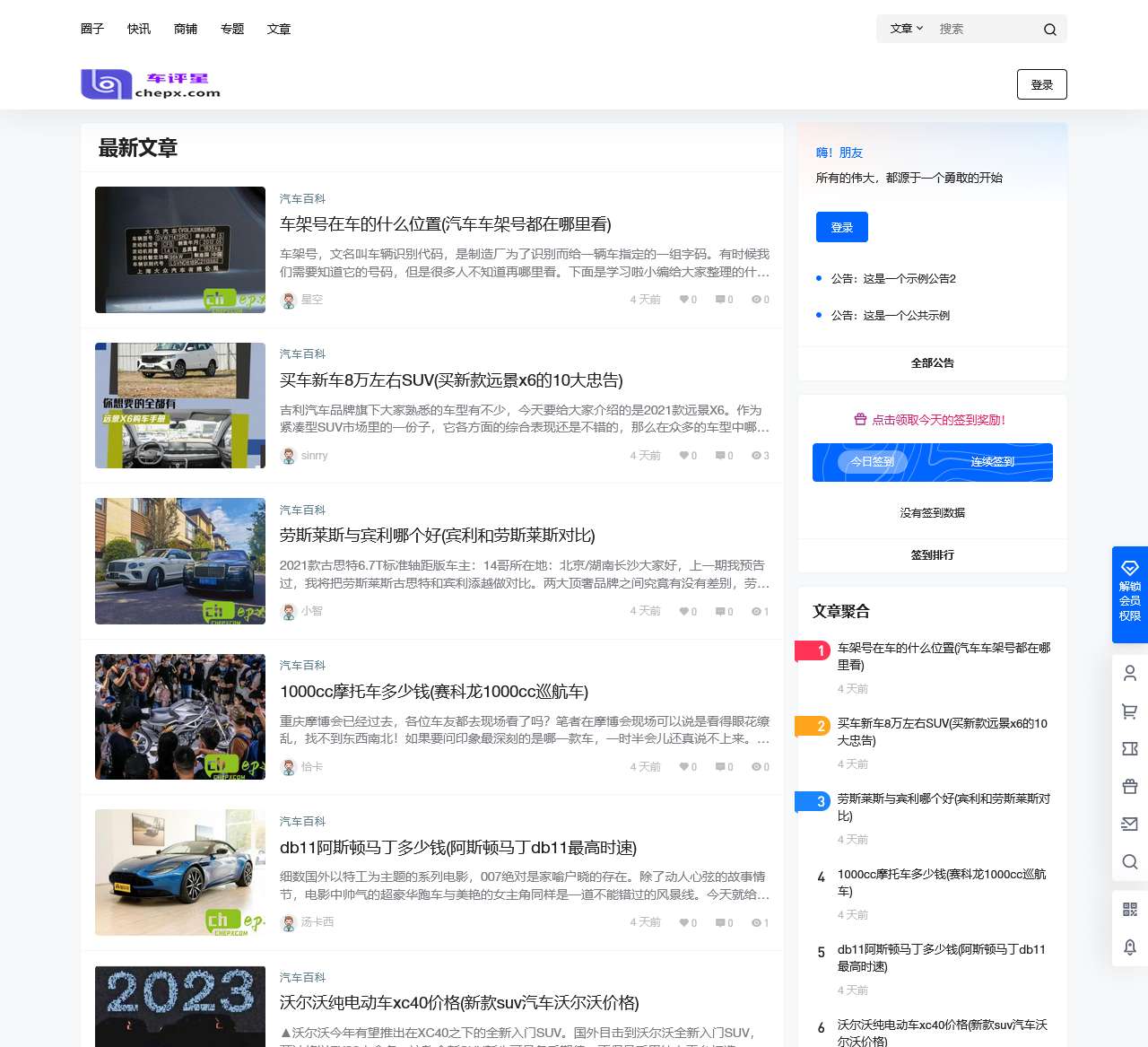The width and height of the screenshot is (1148, 1047).
Task: Click 点击领取今天的签到奖励 gift link
Action: pyautogui.click(x=930, y=420)
